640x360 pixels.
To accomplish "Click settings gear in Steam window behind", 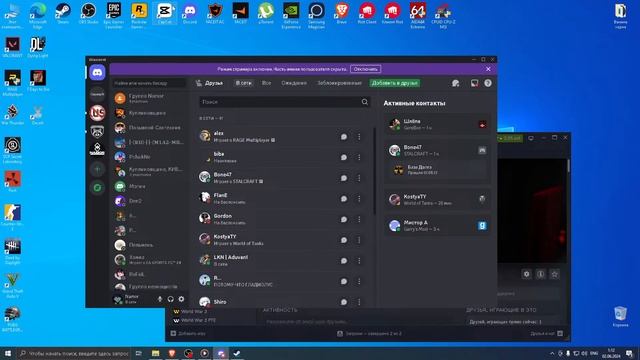I will coord(527,274).
